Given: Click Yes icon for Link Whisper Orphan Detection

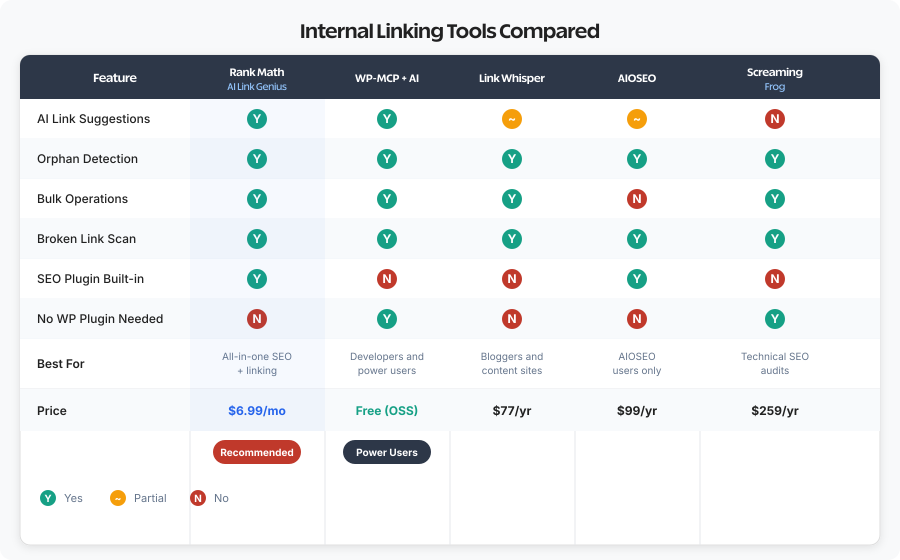Looking at the screenshot, I should click(512, 159).
